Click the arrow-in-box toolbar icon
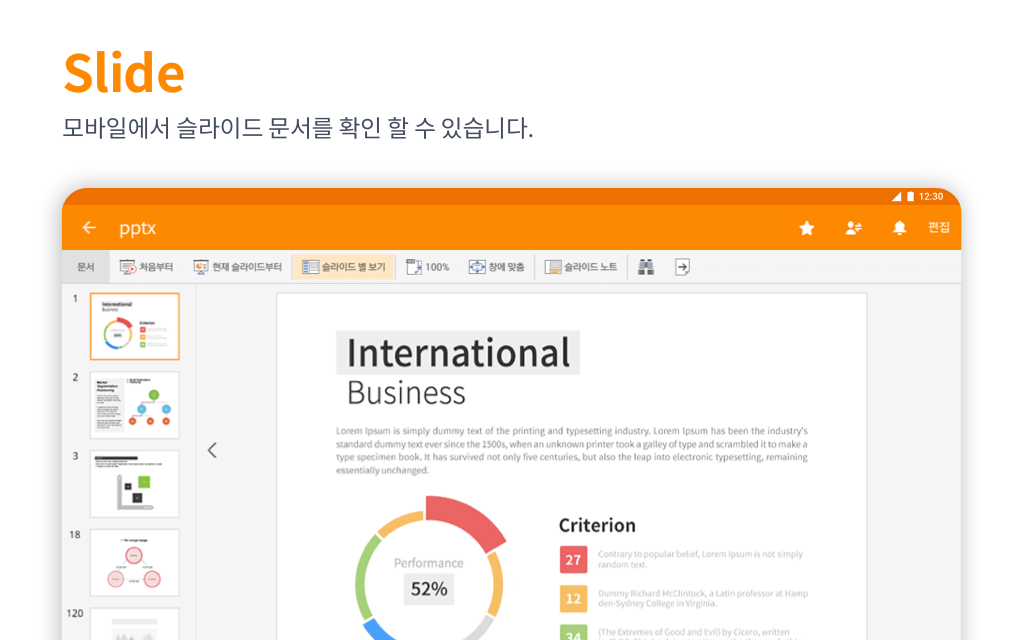 [682, 267]
